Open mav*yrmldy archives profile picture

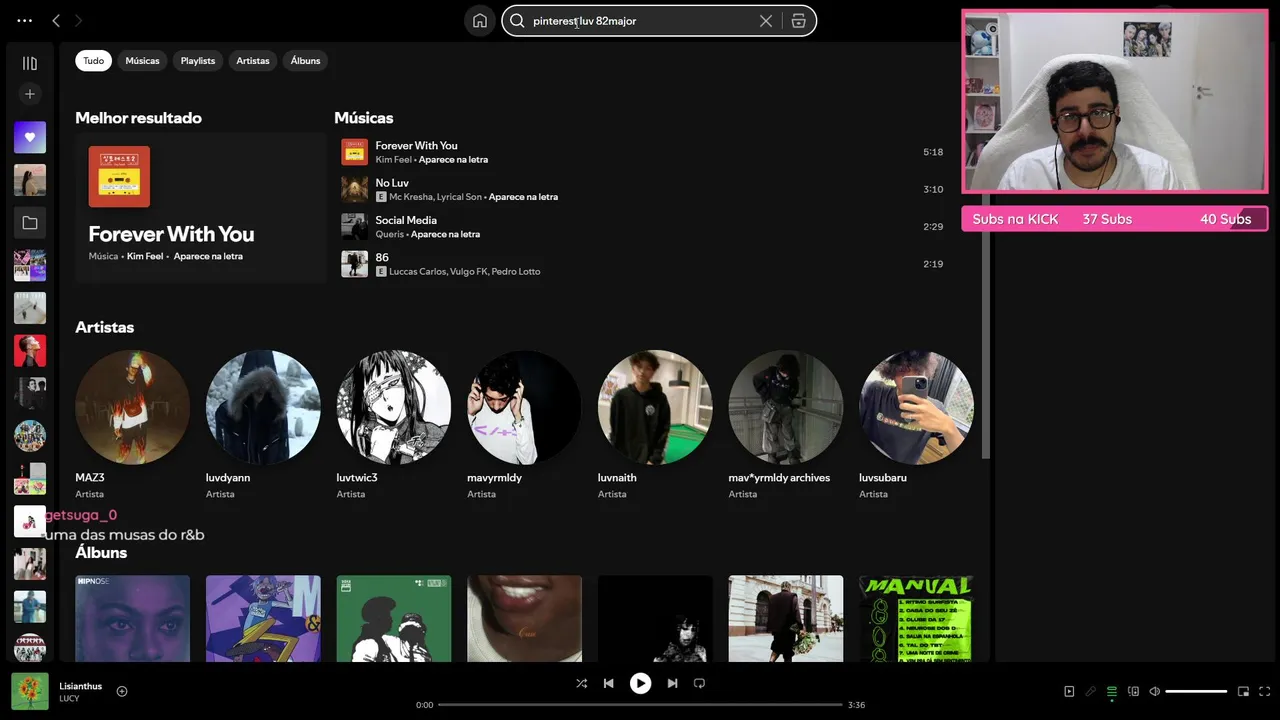tap(786, 407)
